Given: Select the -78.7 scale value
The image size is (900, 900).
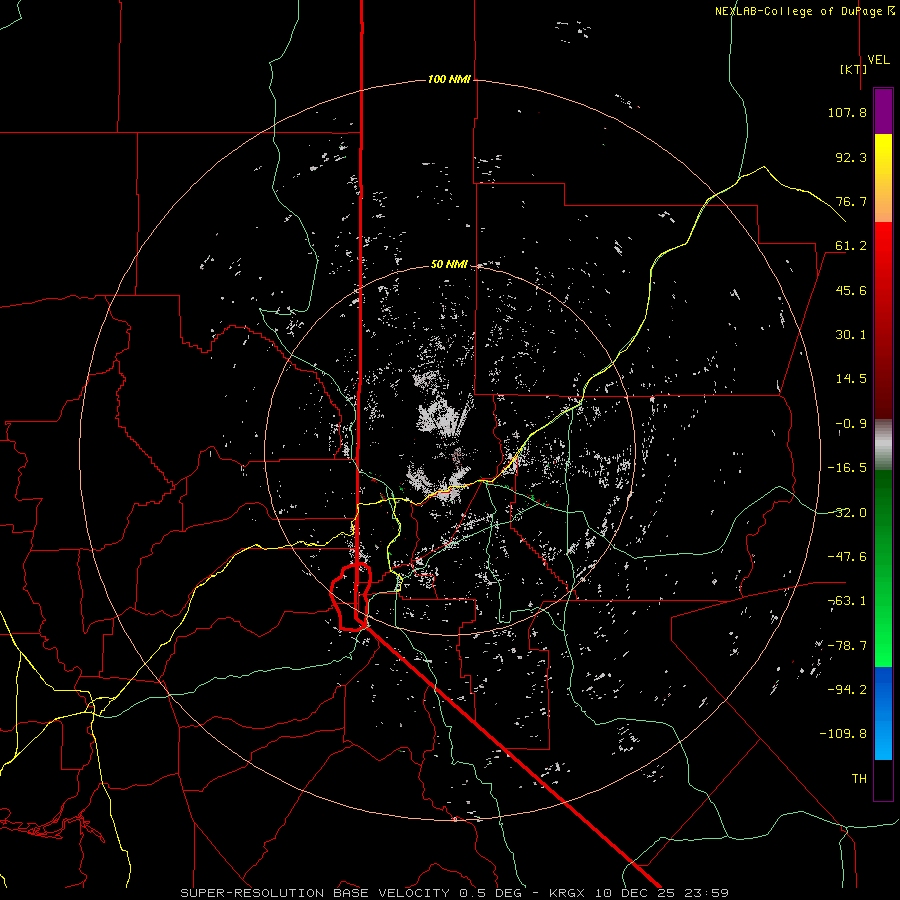Looking at the screenshot, I should coord(847,646).
